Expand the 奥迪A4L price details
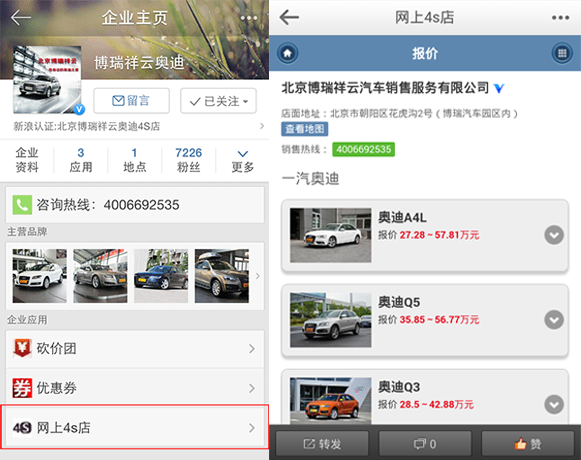The height and width of the screenshot is (460, 581). 554,235
